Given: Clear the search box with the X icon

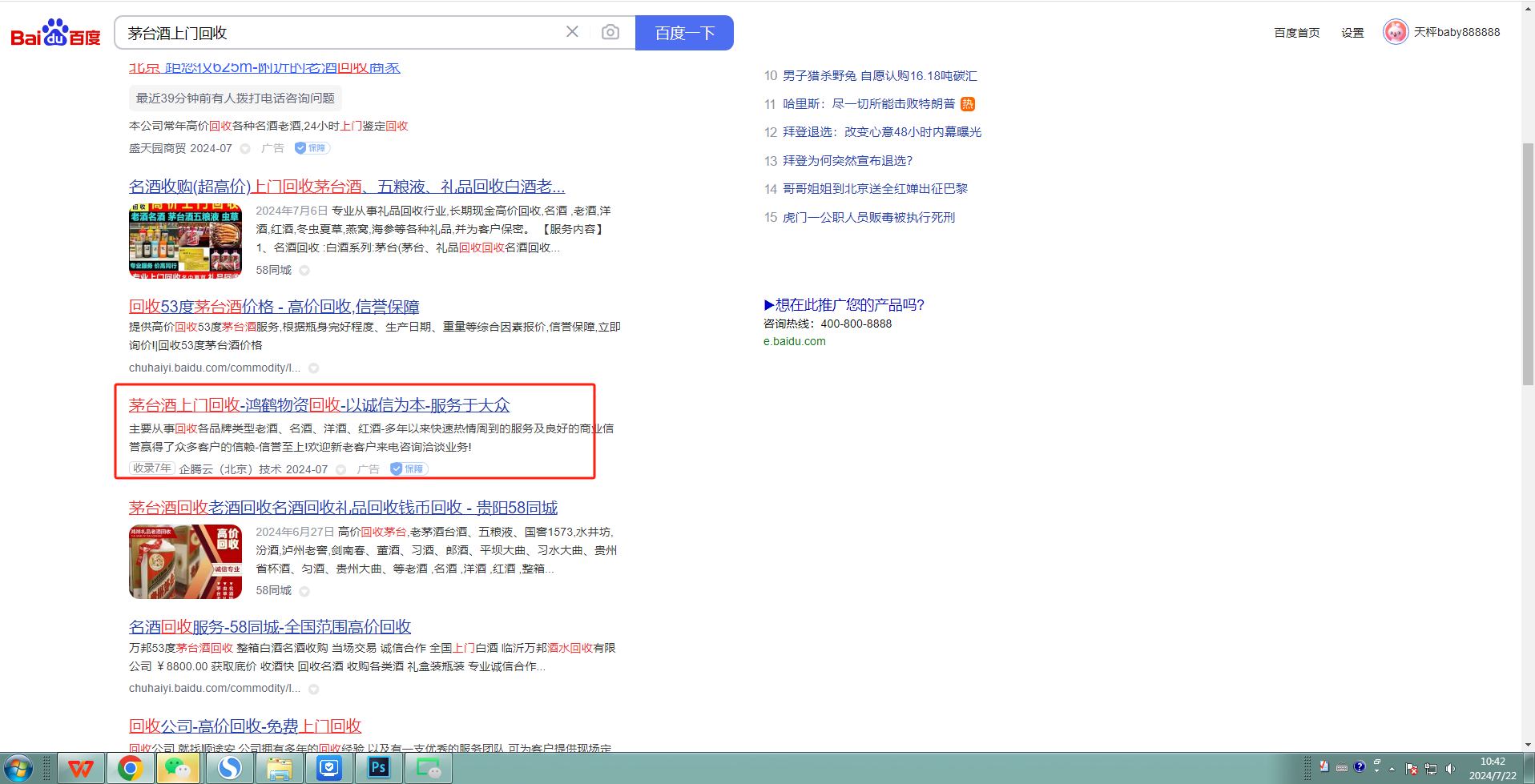Looking at the screenshot, I should [572, 32].
